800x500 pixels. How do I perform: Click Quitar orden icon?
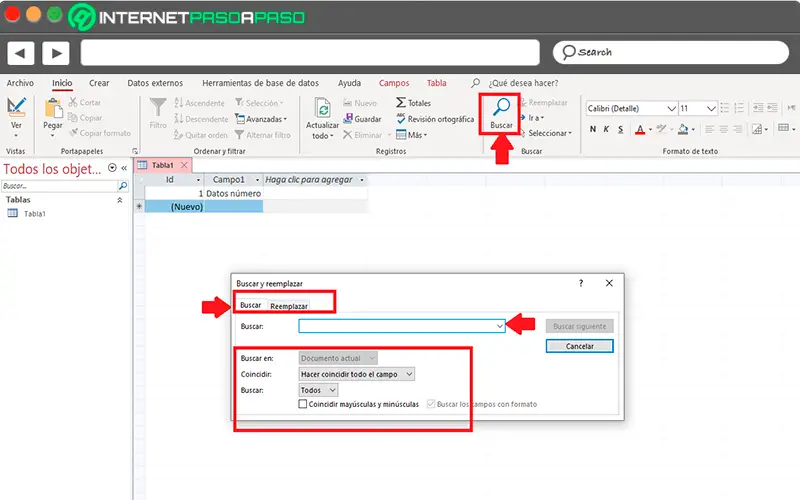click(178, 135)
